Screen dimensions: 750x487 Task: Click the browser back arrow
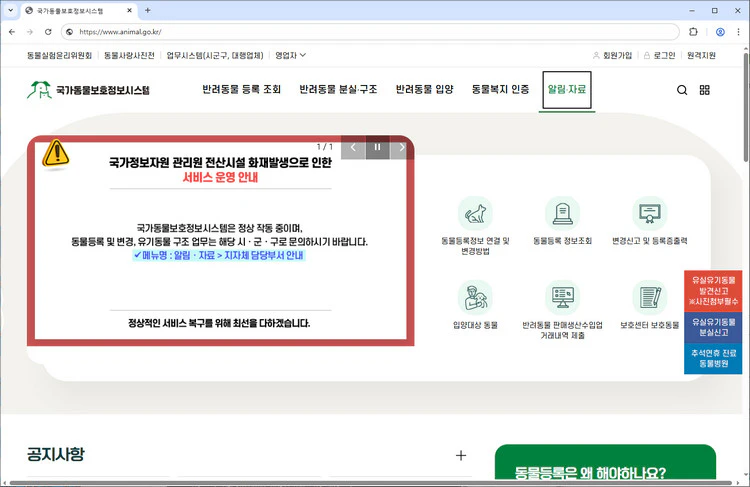12,32
